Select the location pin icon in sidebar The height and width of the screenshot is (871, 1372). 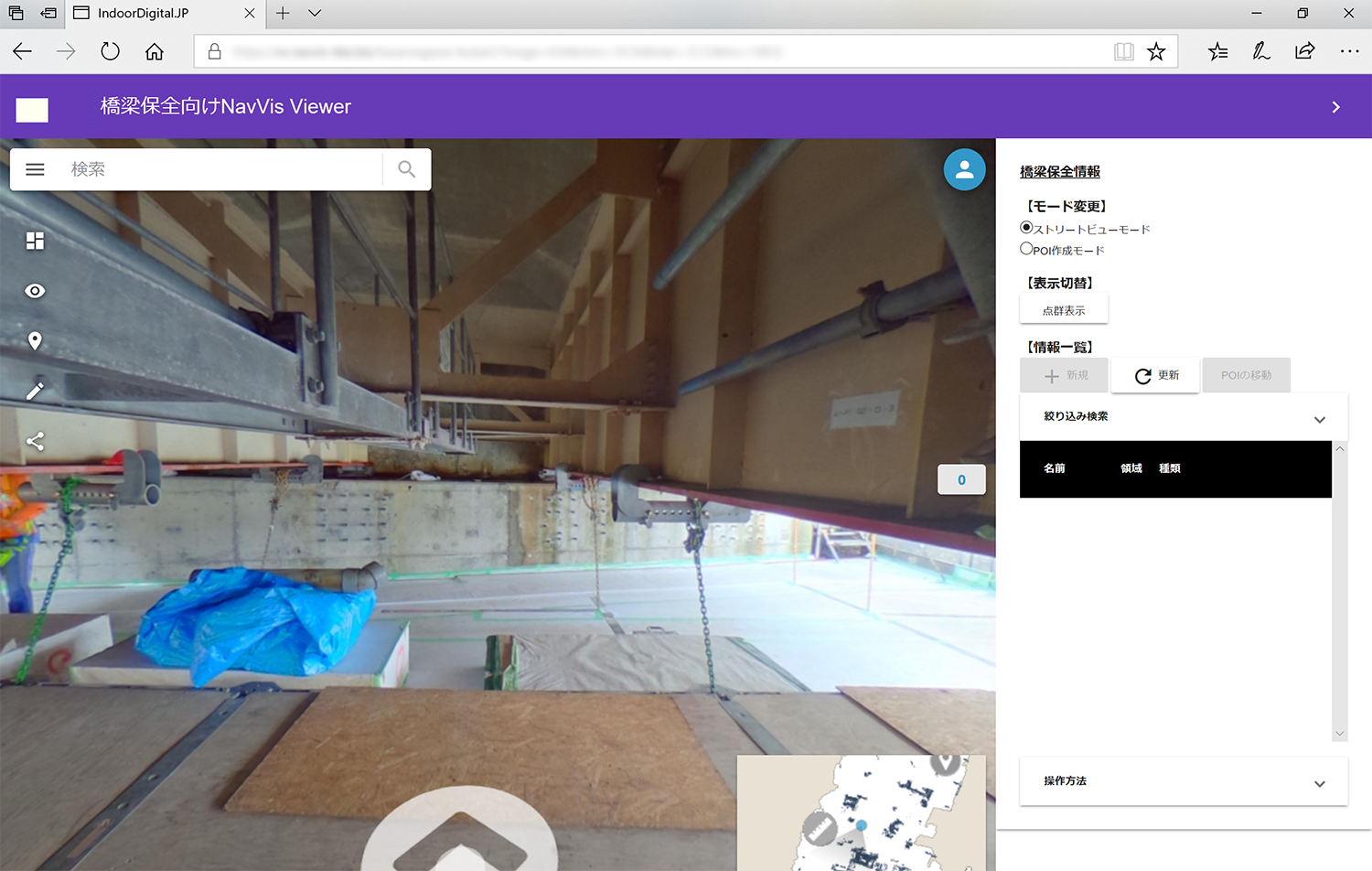tap(35, 341)
